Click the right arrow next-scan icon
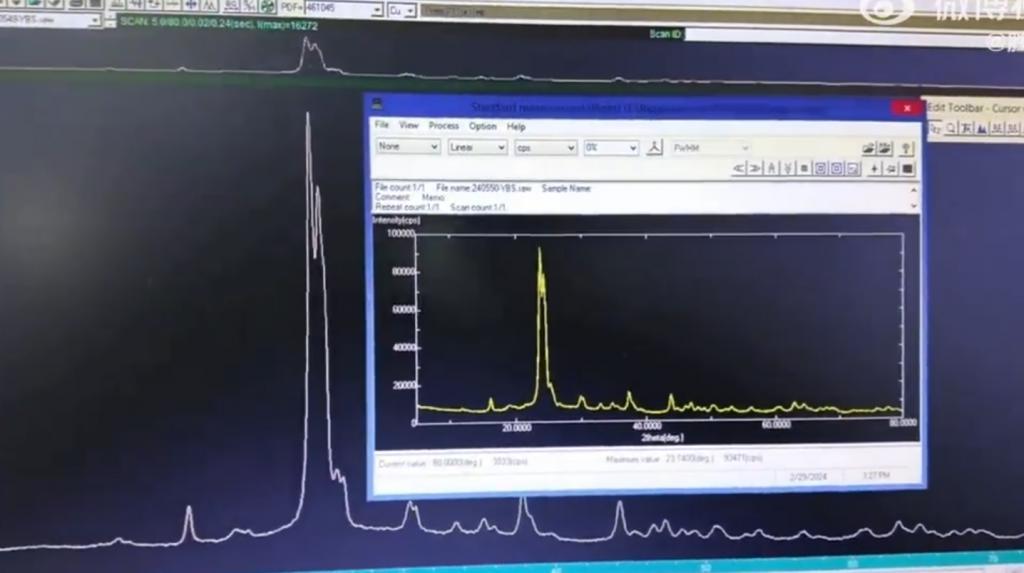 coord(756,168)
